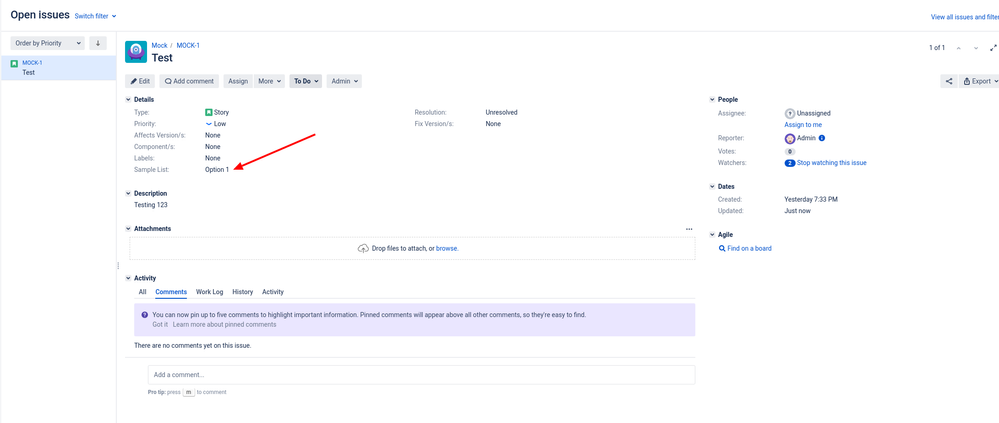The height and width of the screenshot is (423, 999).
Task: Click the Labels value None
Action: click(x=213, y=158)
